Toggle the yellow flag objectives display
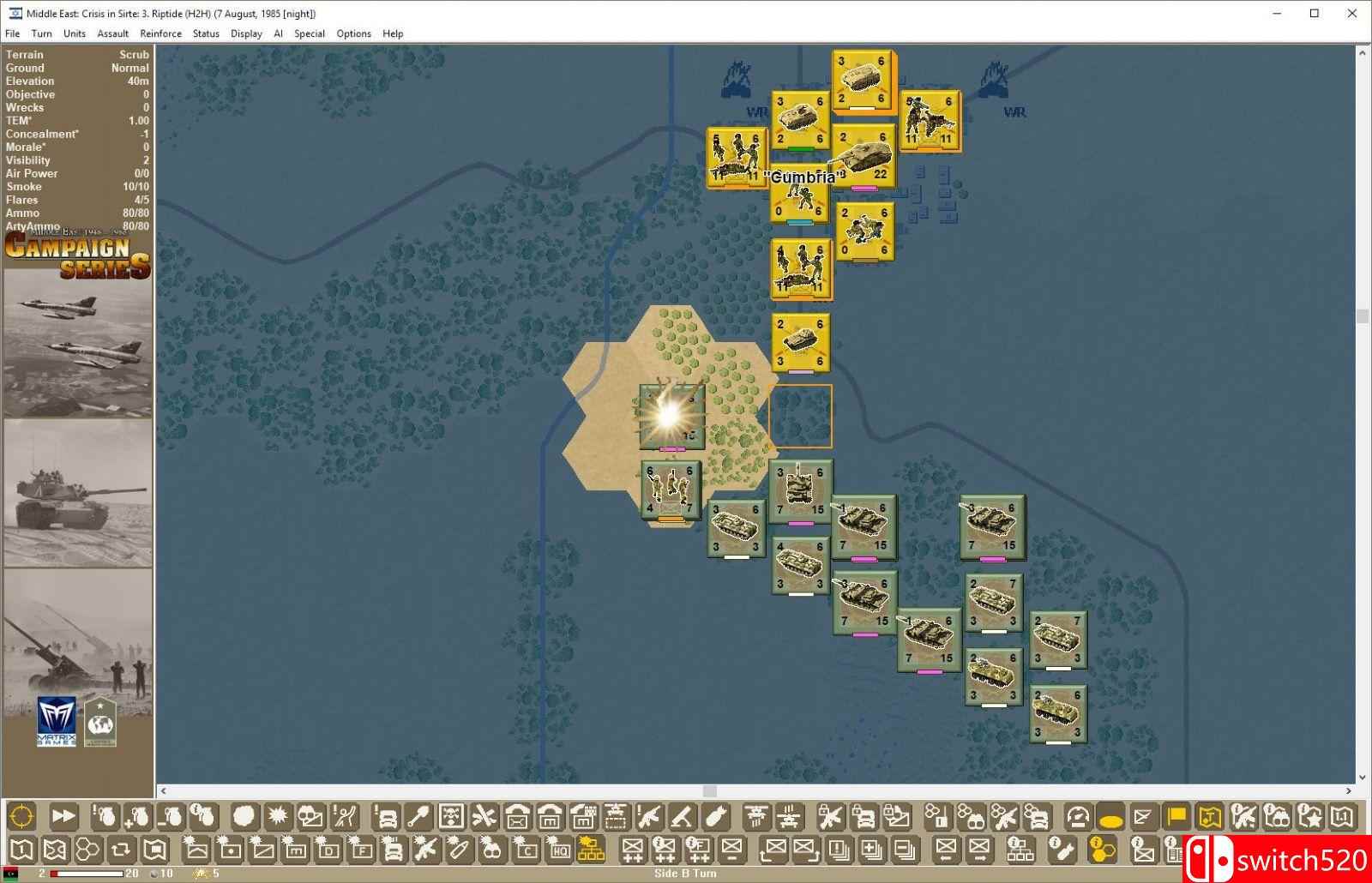 (1176, 817)
